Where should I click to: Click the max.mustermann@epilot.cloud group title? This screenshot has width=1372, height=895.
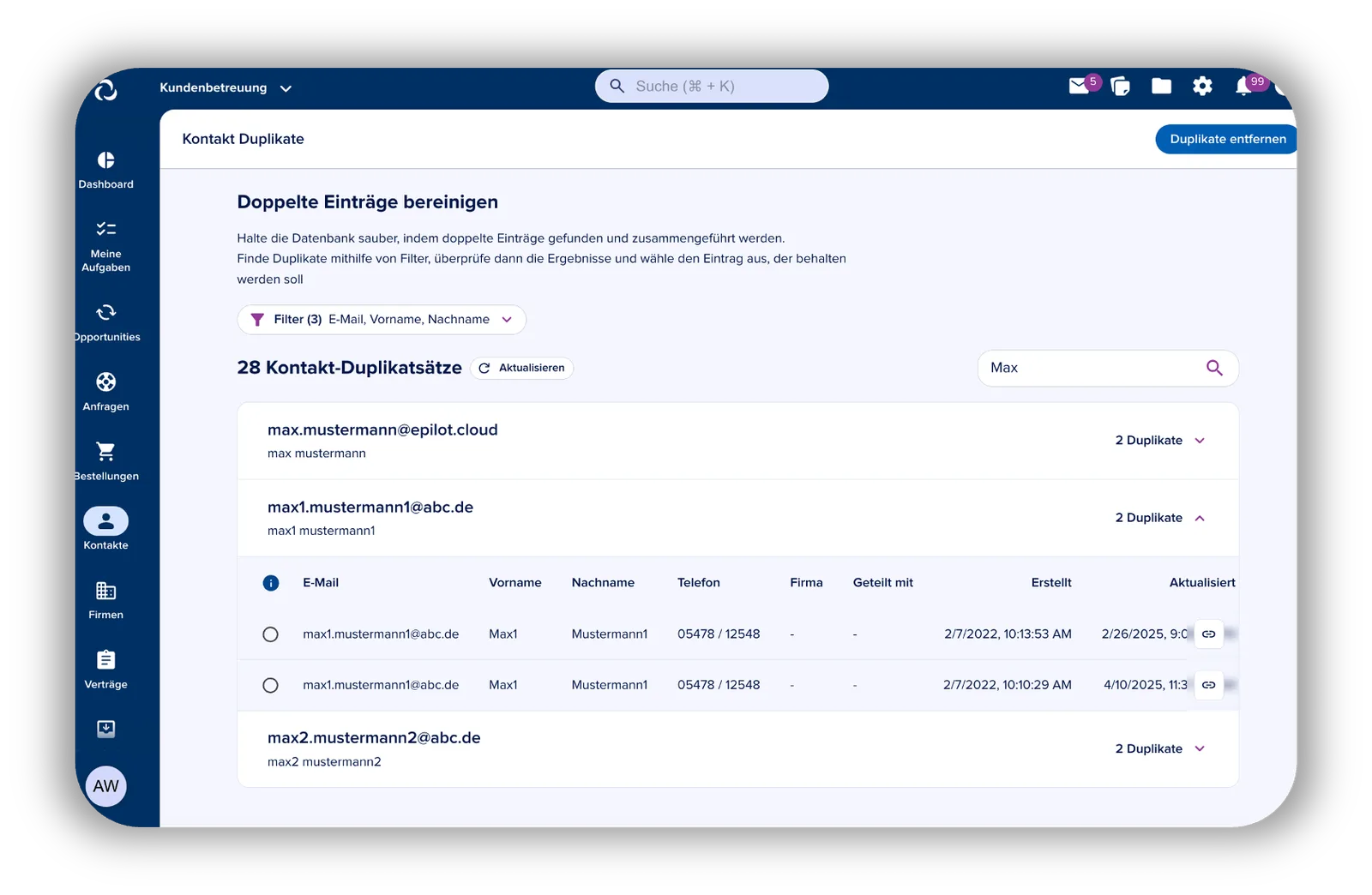(x=382, y=429)
